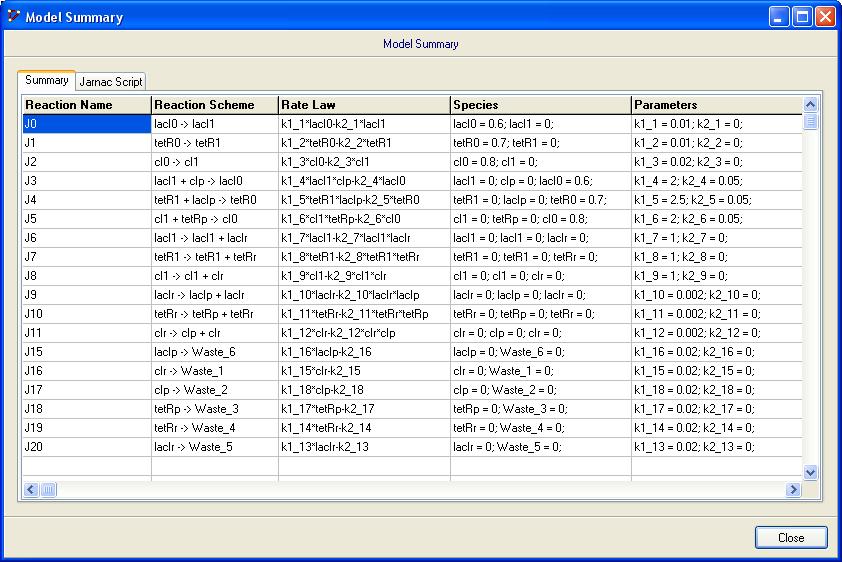Click the J20 parameters cell
The width and height of the screenshot is (842, 562).
pyautogui.click(x=715, y=446)
